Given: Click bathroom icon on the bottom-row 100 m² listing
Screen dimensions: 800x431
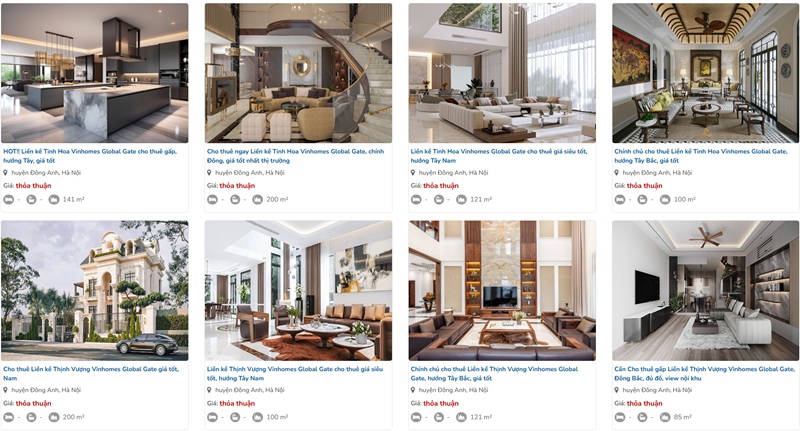Looking at the screenshot, I should coord(235,417).
